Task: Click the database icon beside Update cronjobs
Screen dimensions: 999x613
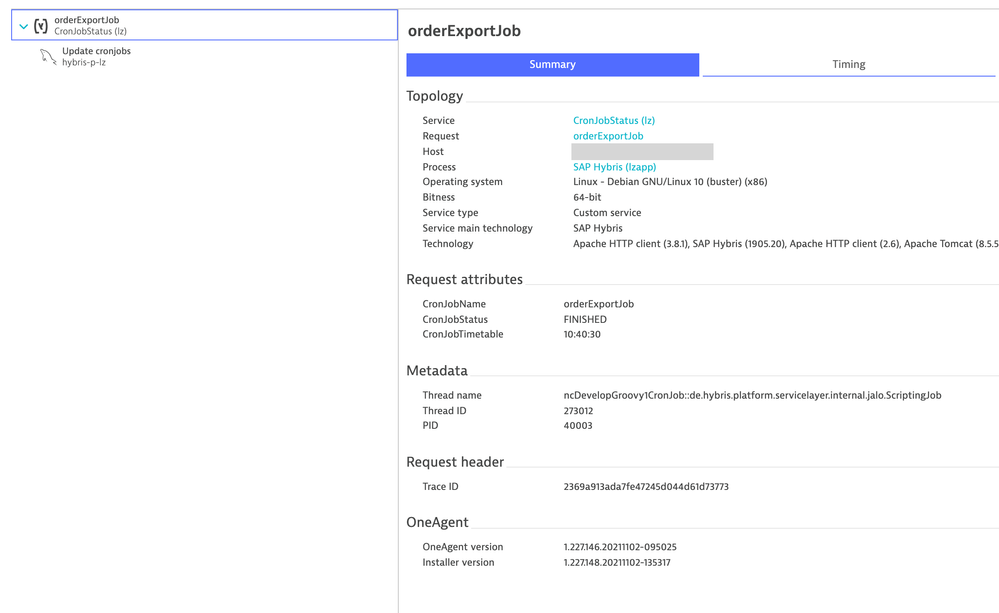Action: click(x=48, y=57)
